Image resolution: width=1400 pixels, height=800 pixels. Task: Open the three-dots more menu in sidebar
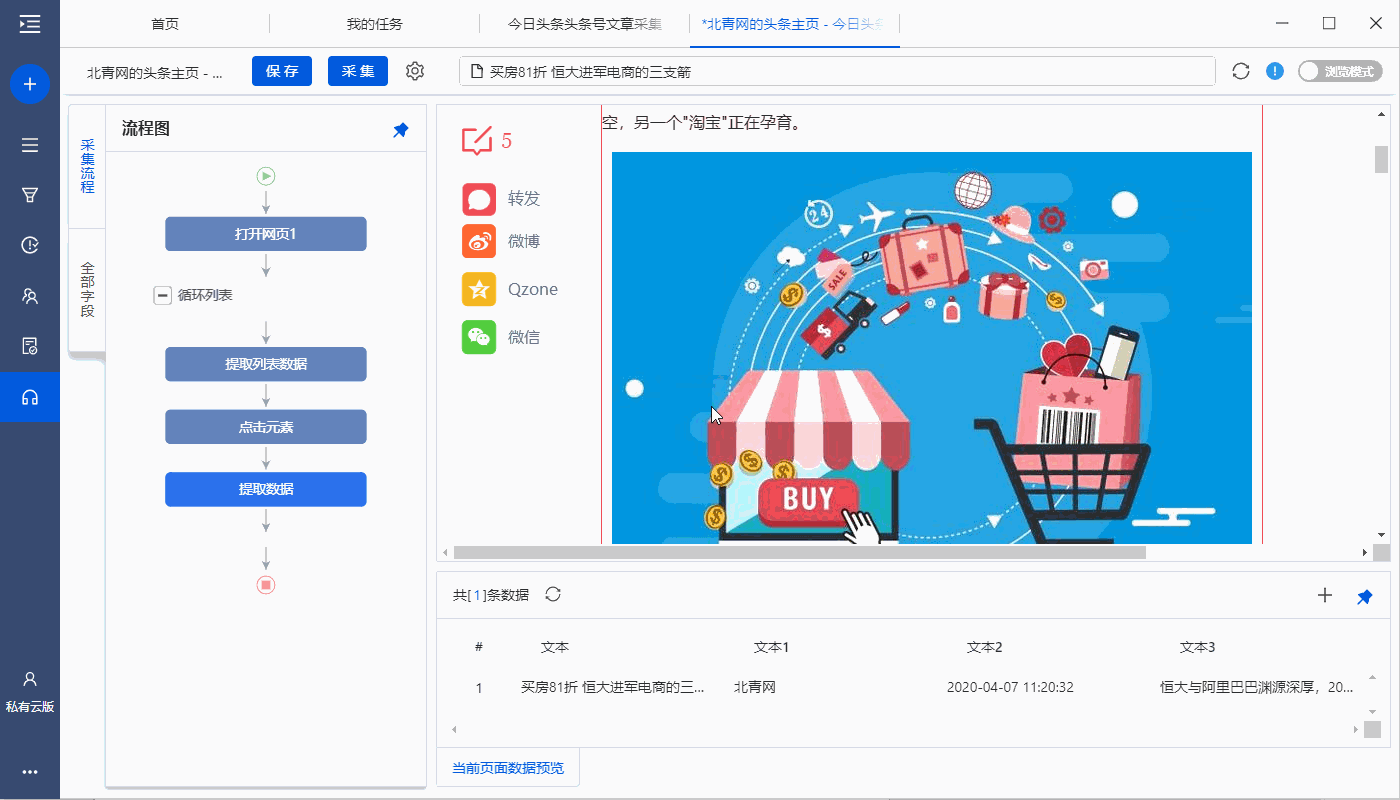coord(30,772)
